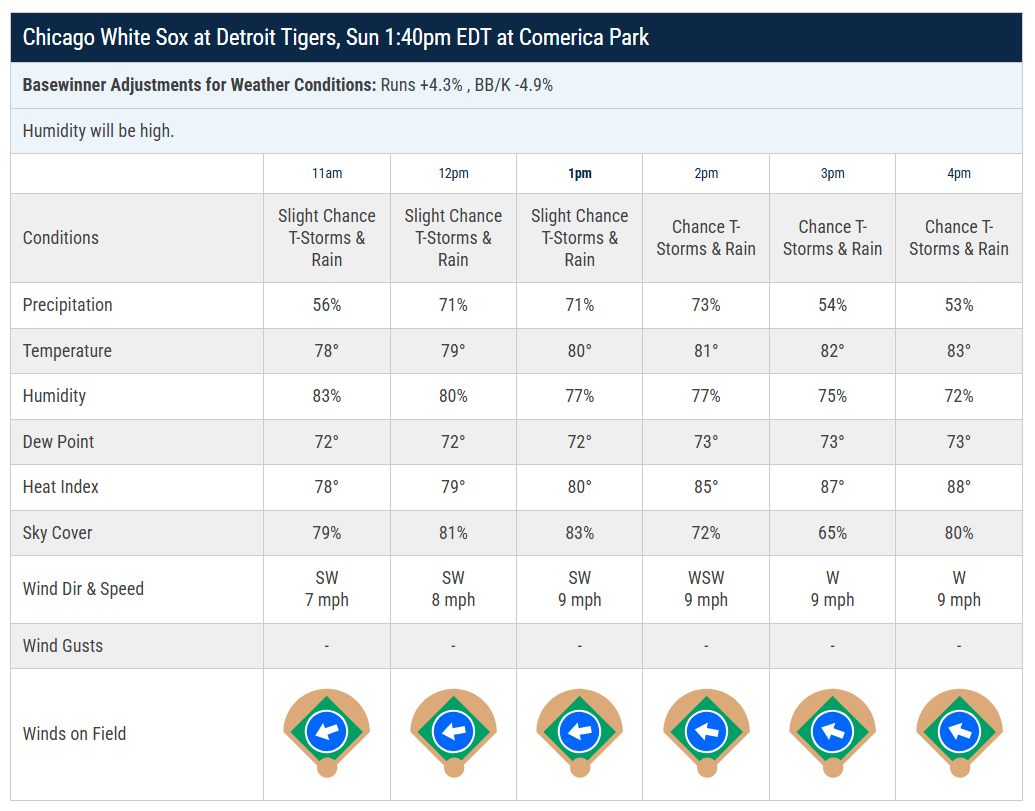
Task: Click the 73% precipitation value at 2pm
Action: (x=706, y=306)
